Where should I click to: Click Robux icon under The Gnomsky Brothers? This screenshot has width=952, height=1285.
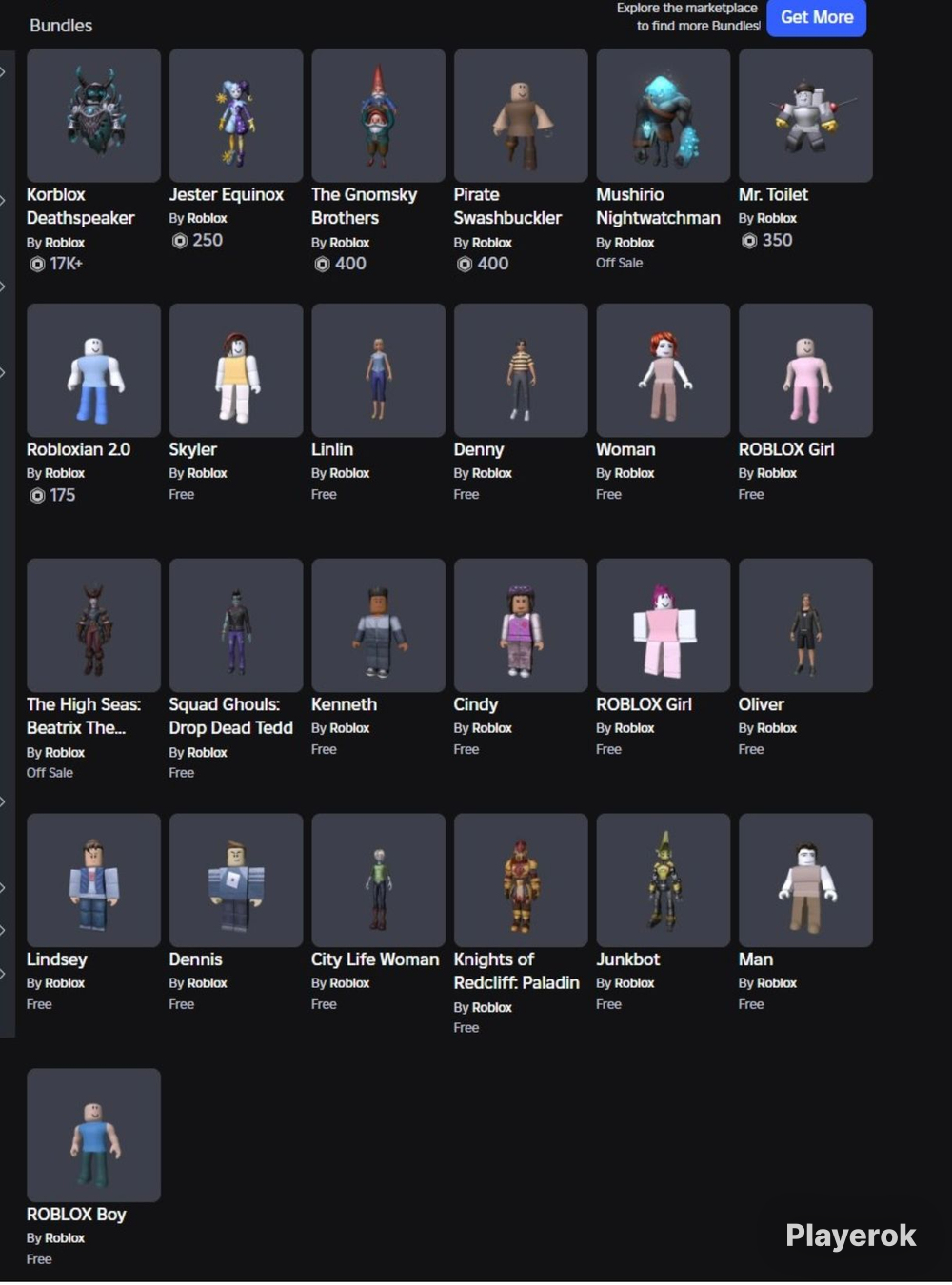click(x=322, y=264)
